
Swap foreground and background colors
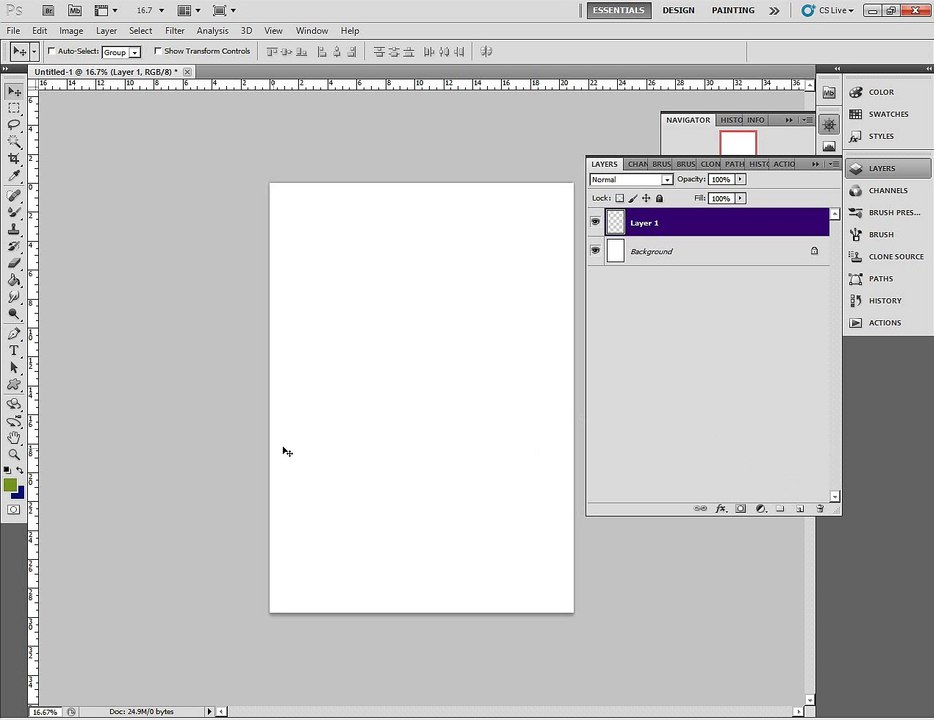pos(20,470)
